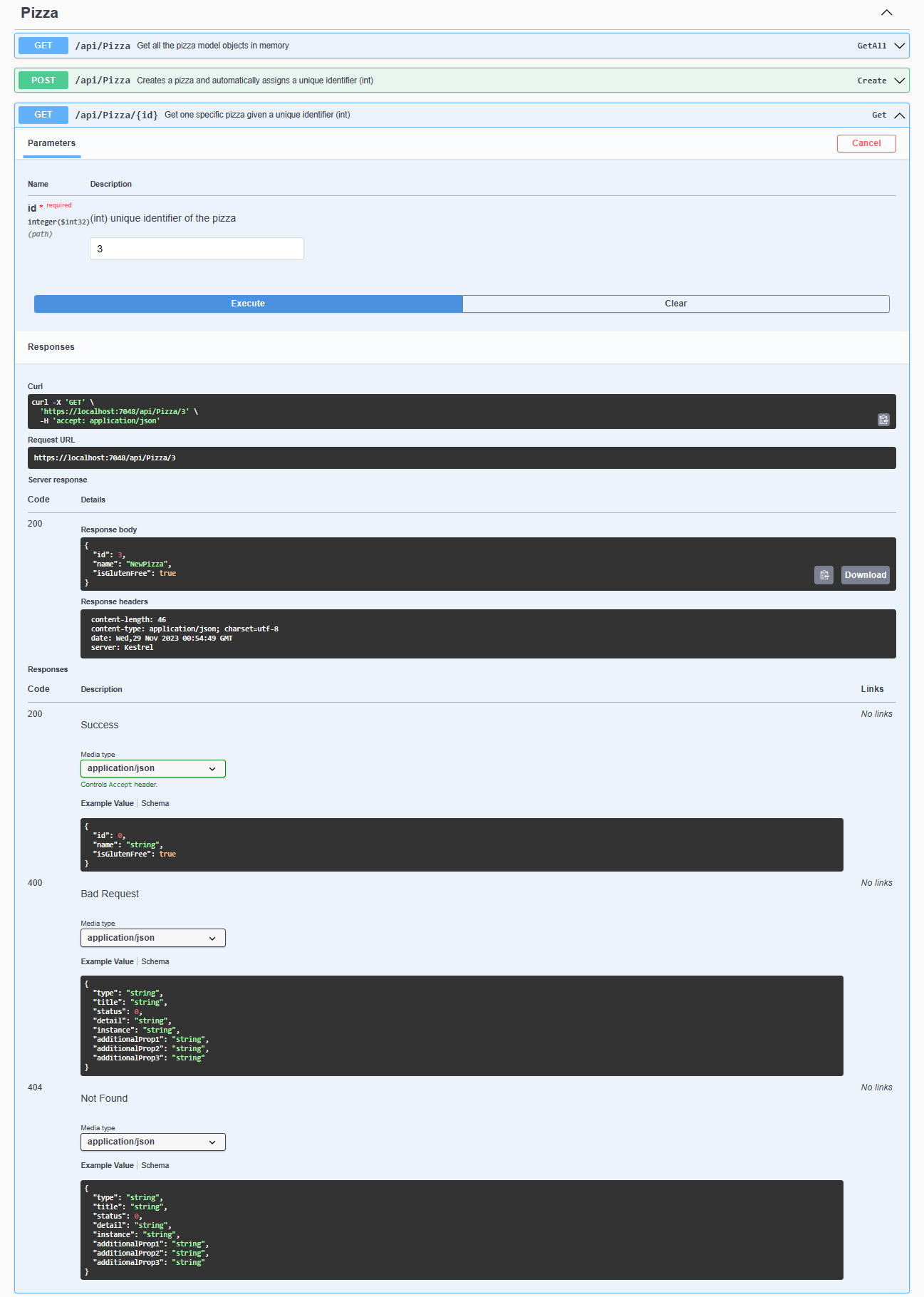Download the response body
This screenshot has height=1297, width=924.
[x=865, y=575]
